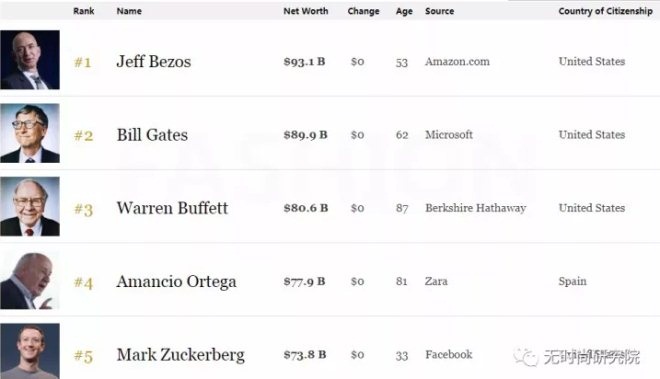
Task: Sort by the Age column header
Action: [404, 11]
